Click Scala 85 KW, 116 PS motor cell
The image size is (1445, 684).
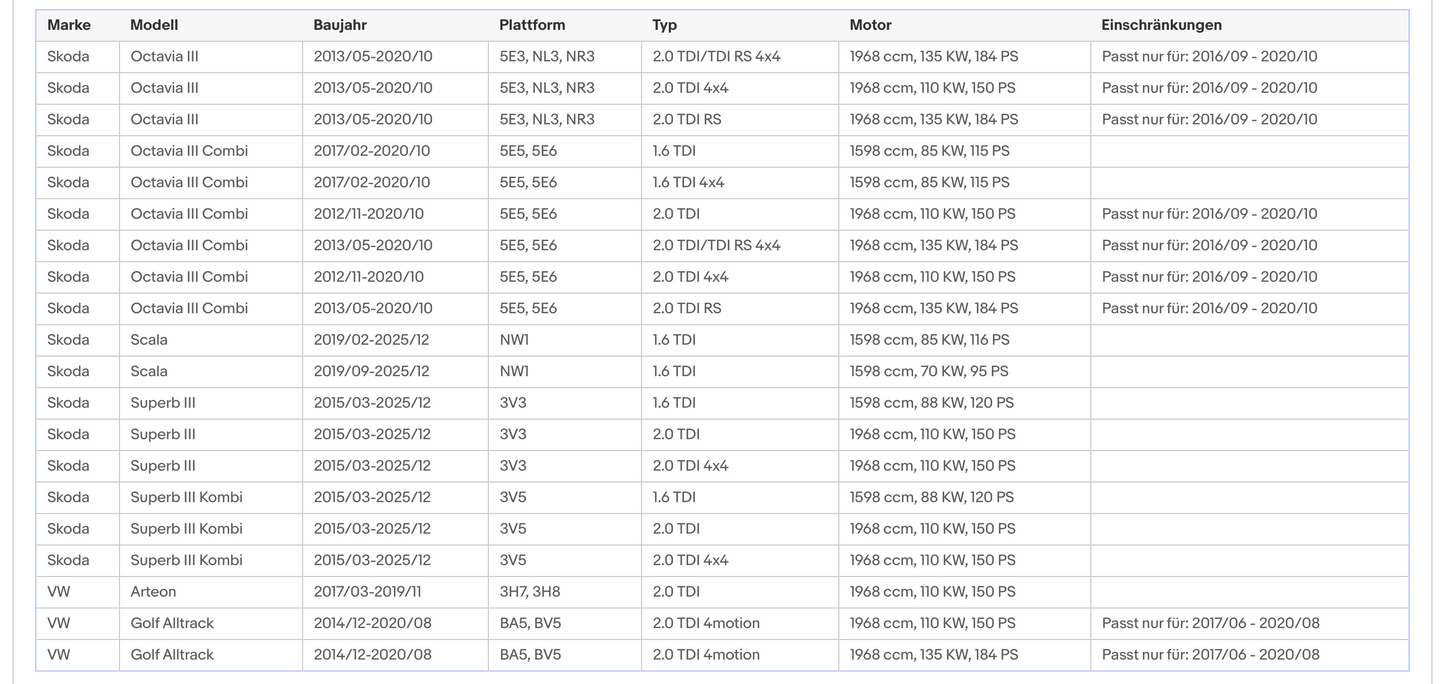(x=964, y=340)
